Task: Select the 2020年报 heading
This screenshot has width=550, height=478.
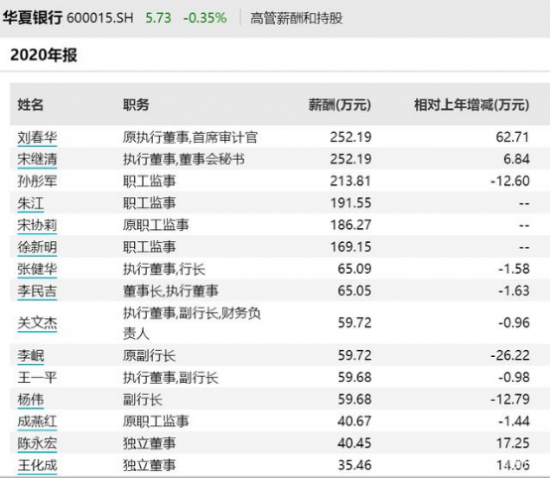Action: (x=43, y=55)
